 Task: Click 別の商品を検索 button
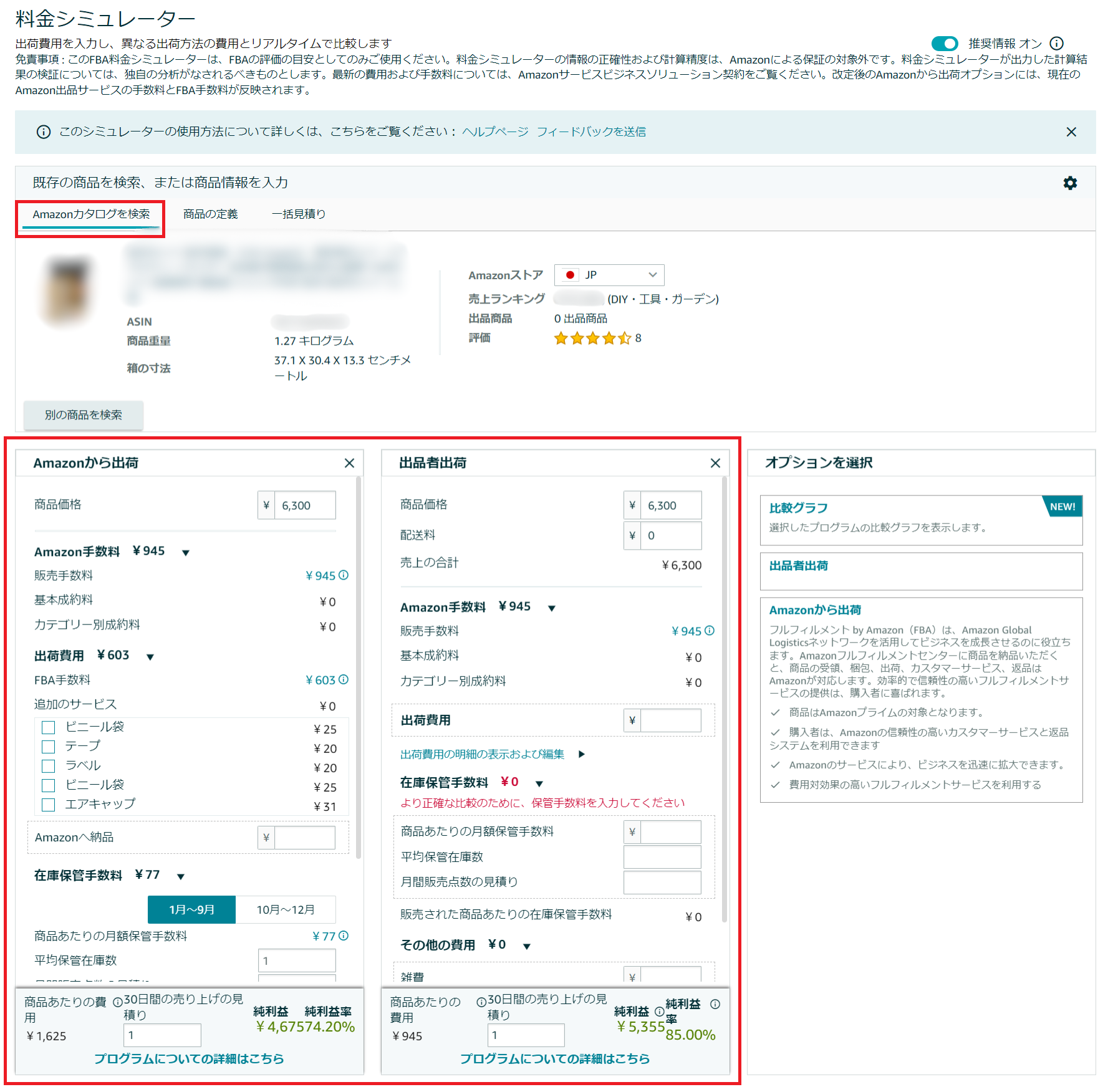click(x=84, y=415)
